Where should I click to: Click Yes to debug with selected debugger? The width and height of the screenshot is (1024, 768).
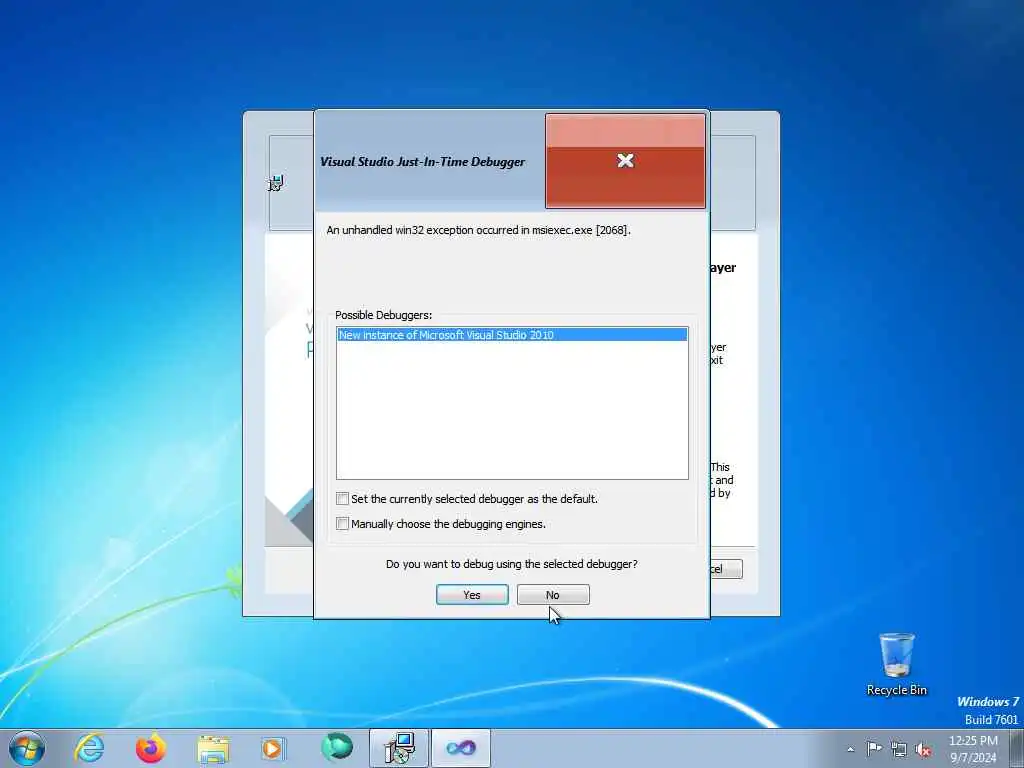point(472,595)
